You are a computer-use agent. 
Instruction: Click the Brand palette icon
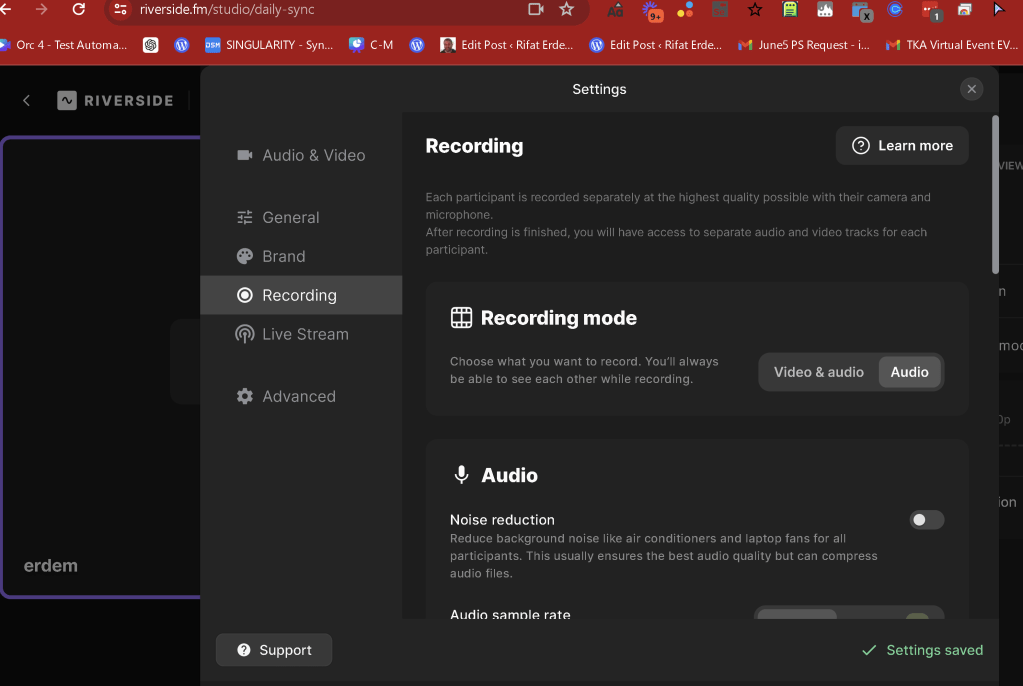tap(245, 257)
